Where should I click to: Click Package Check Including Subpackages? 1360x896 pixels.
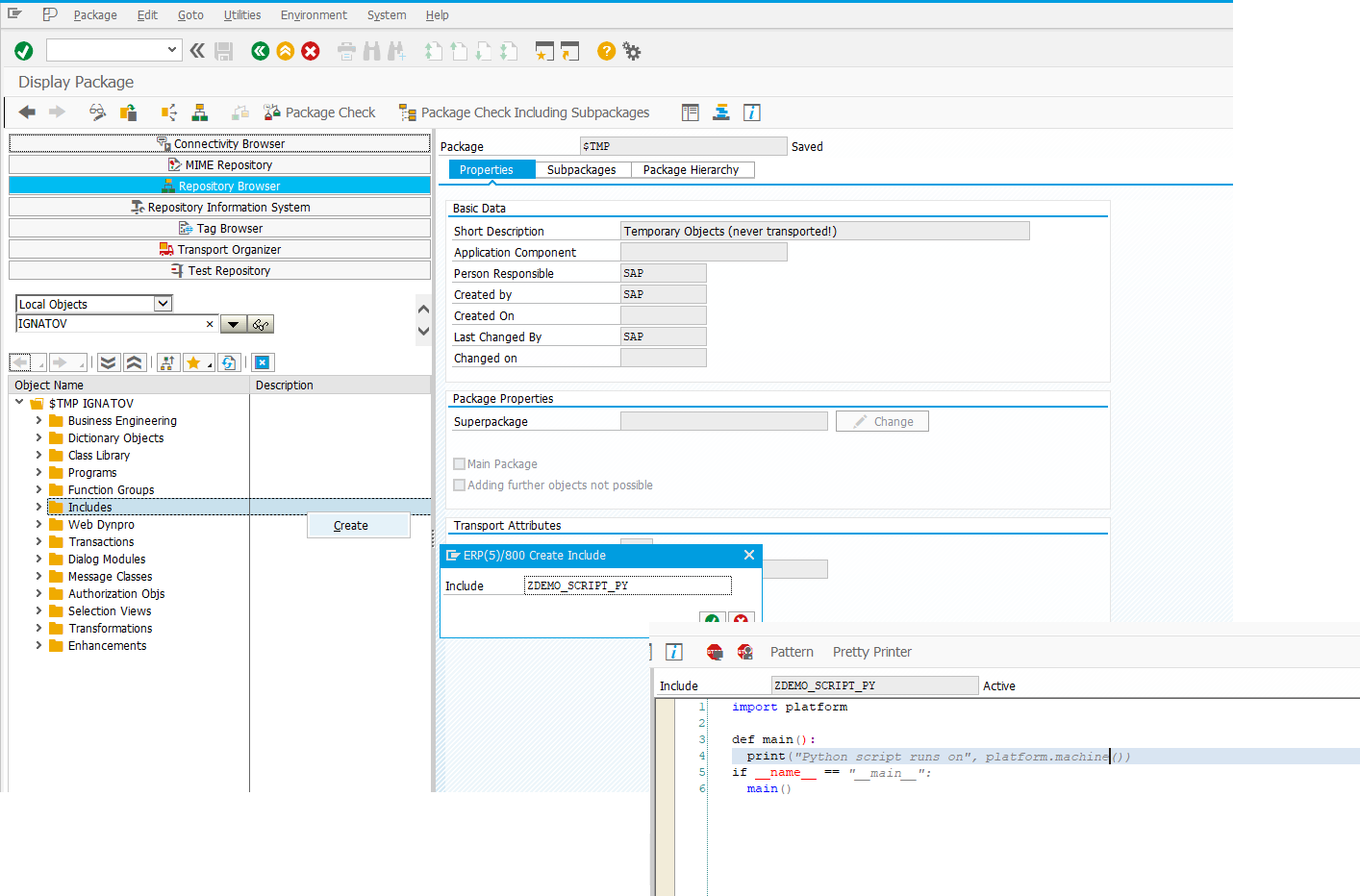click(524, 112)
